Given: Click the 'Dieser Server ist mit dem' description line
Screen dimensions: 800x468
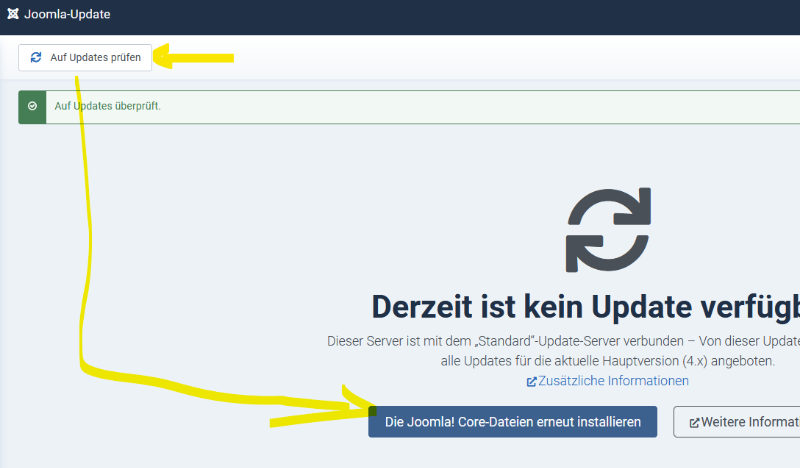Looking at the screenshot, I should (x=563, y=341).
